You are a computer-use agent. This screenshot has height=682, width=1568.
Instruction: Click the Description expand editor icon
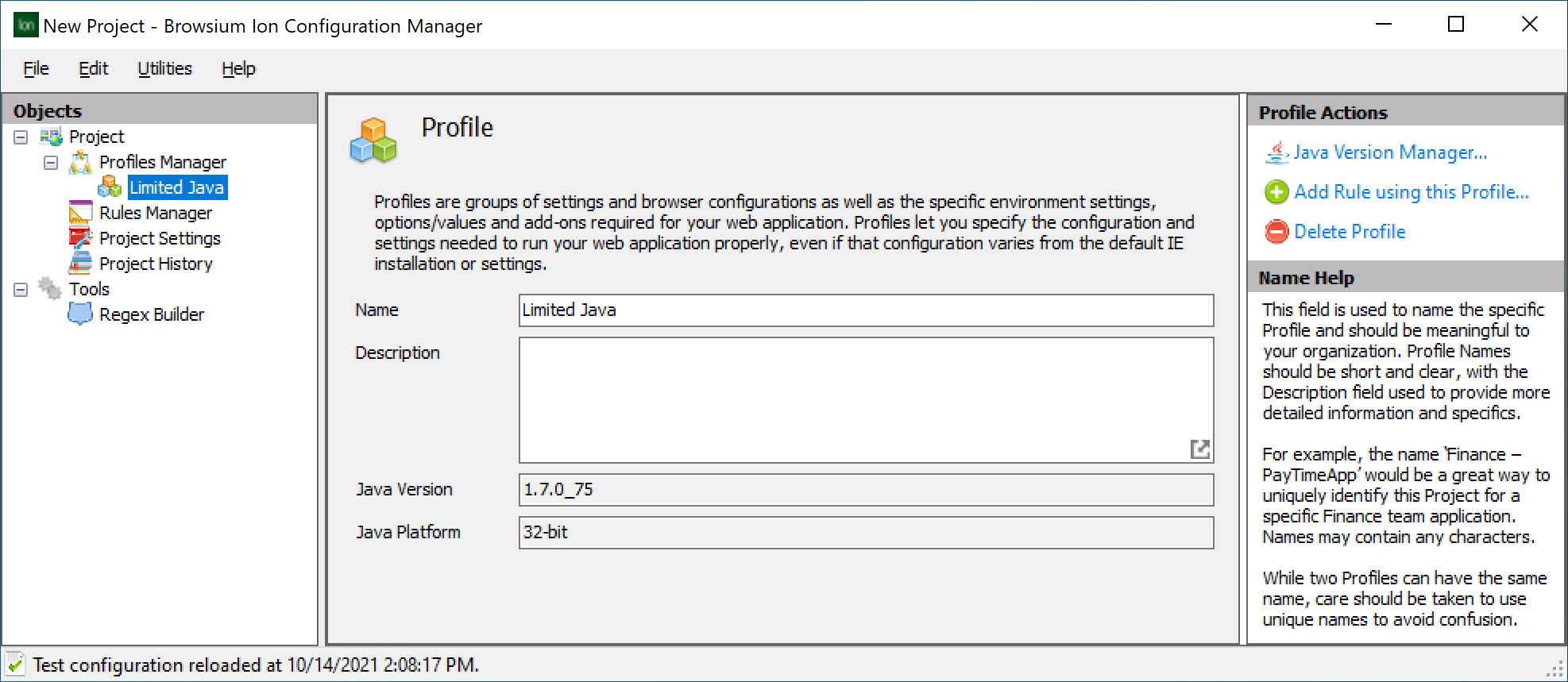pos(1200,449)
